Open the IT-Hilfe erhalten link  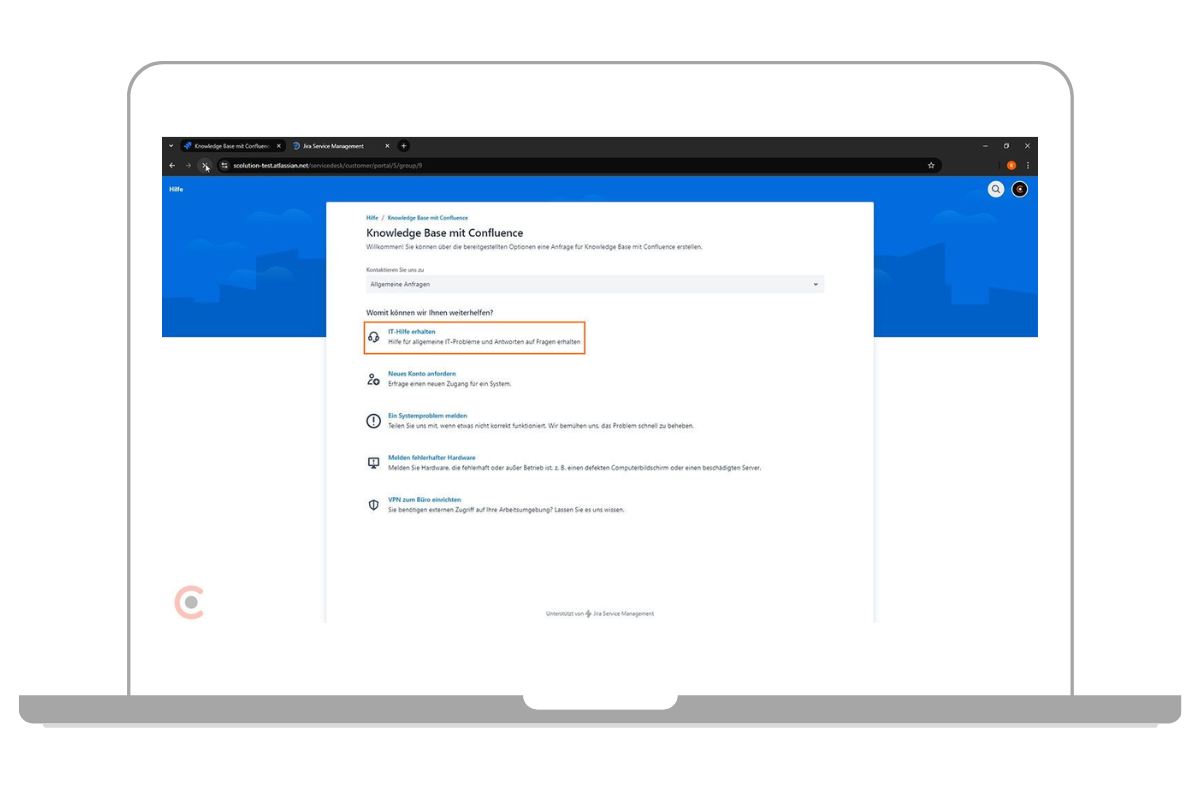(411, 331)
